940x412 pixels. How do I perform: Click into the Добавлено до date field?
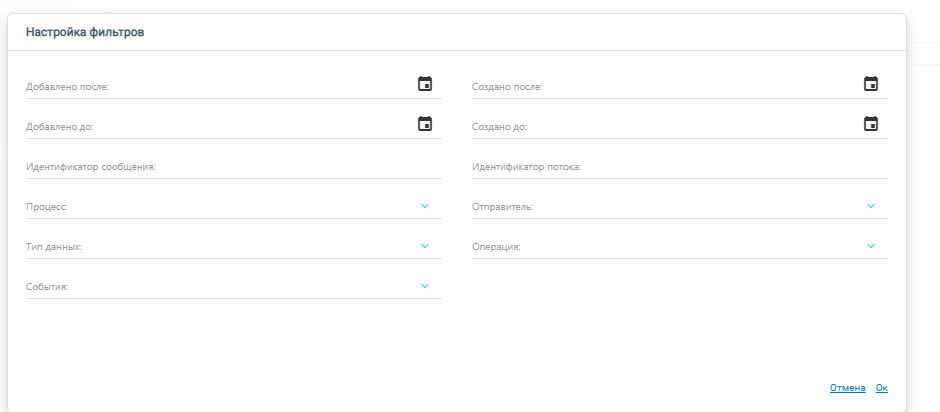(x=215, y=127)
